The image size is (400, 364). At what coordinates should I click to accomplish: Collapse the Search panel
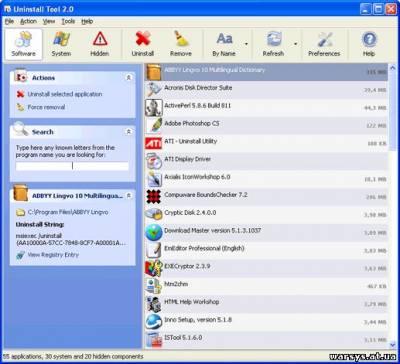pos(129,132)
